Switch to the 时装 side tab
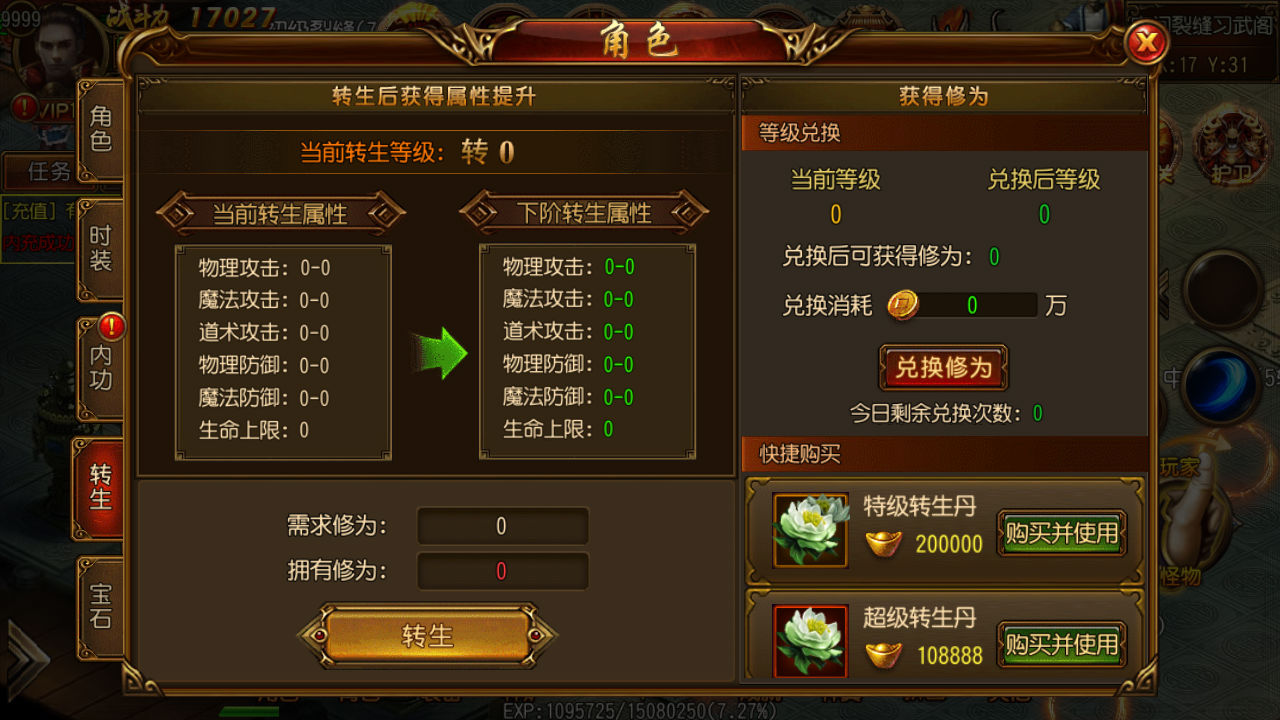Screen dimensions: 1280x720 click(100, 249)
